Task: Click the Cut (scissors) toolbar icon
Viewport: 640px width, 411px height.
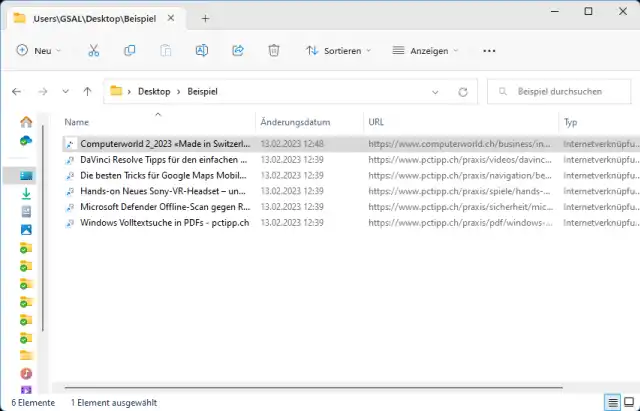Action: [93, 51]
